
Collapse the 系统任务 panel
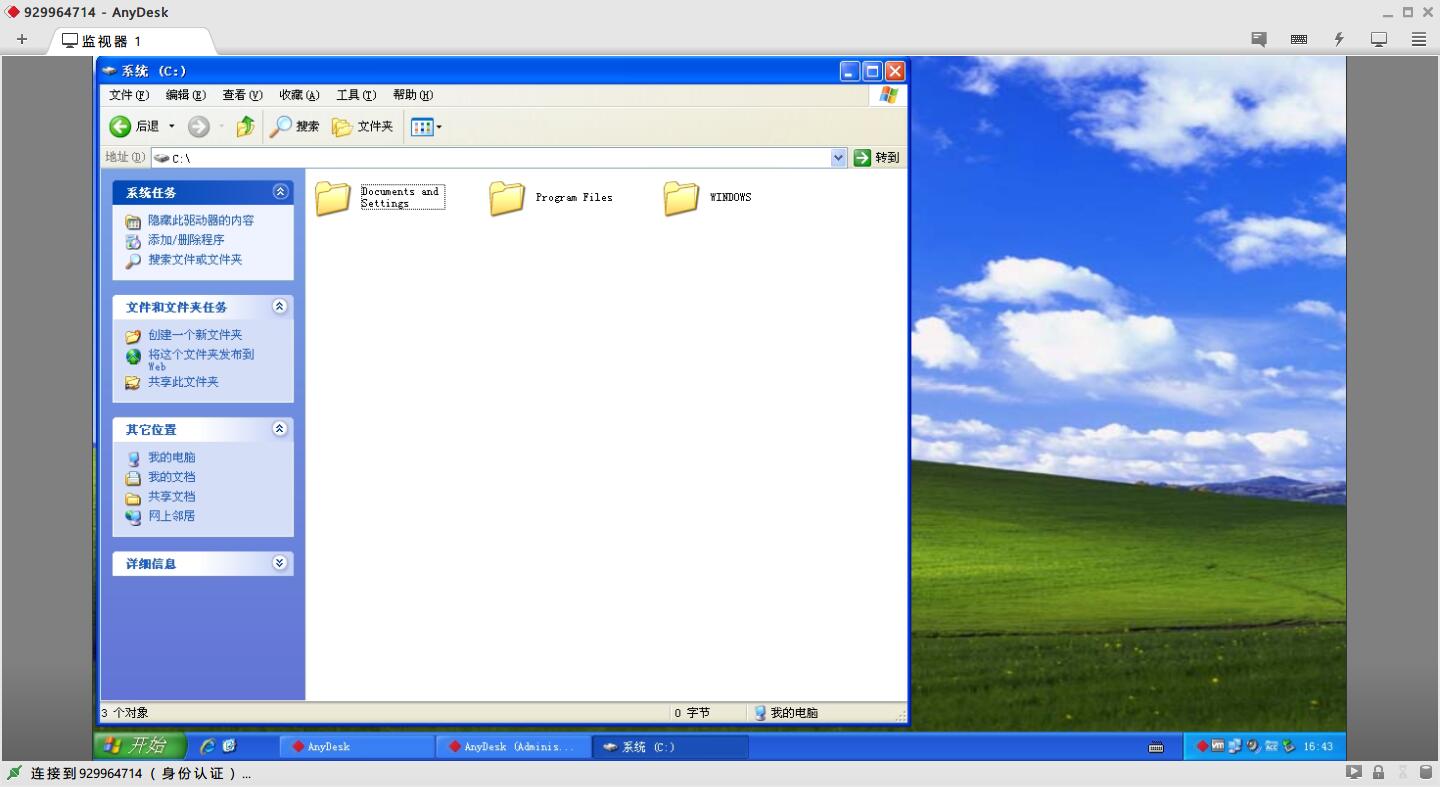coord(280,192)
